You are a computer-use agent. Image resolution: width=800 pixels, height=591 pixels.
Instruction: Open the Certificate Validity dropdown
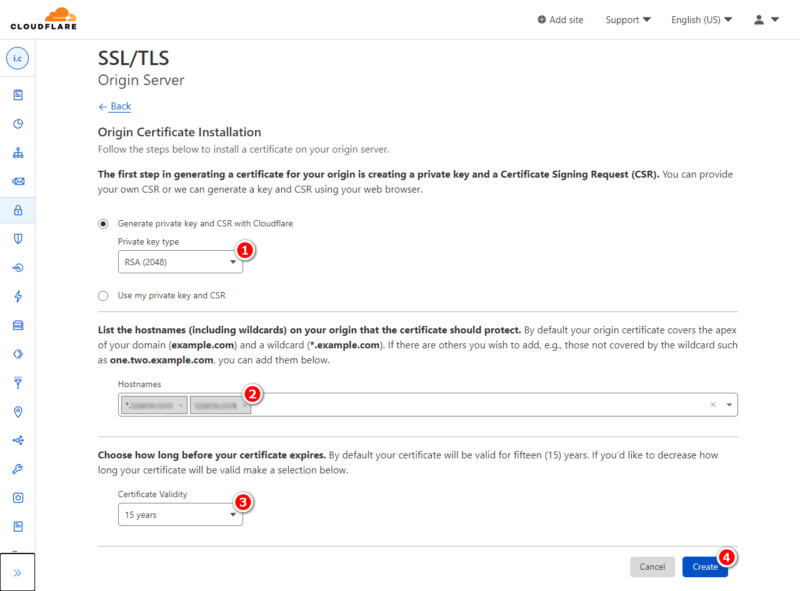pos(180,515)
